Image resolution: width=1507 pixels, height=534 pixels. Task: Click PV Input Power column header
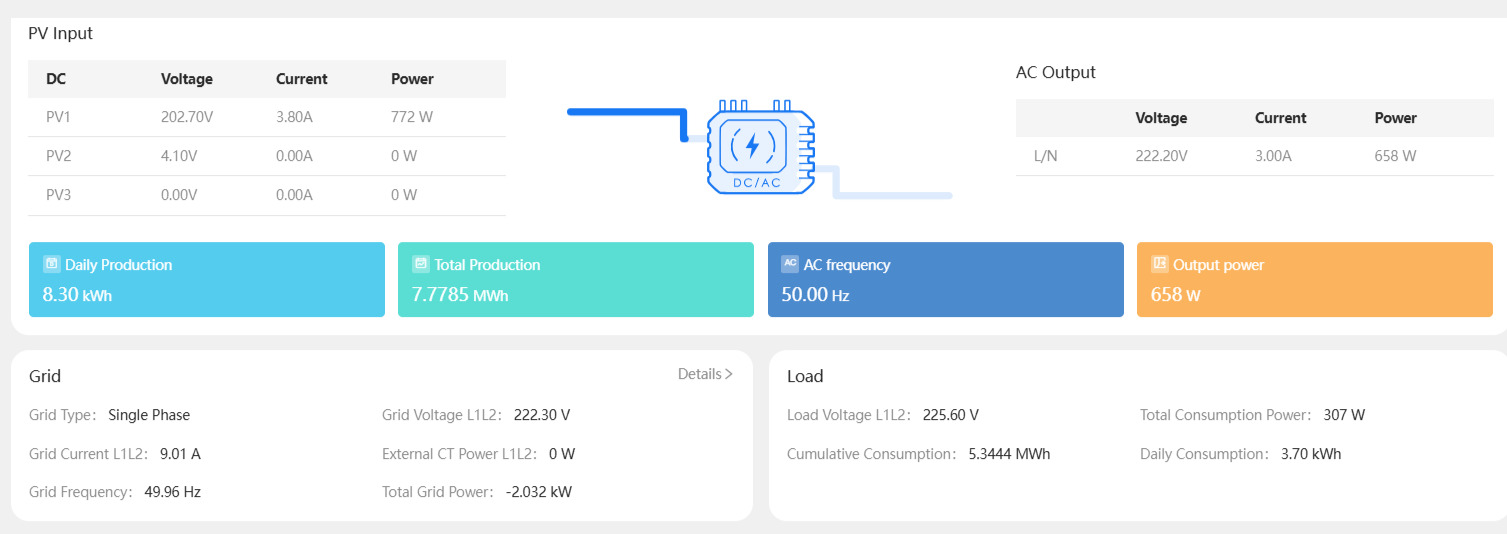pyautogui.click(x=412, y=79)
